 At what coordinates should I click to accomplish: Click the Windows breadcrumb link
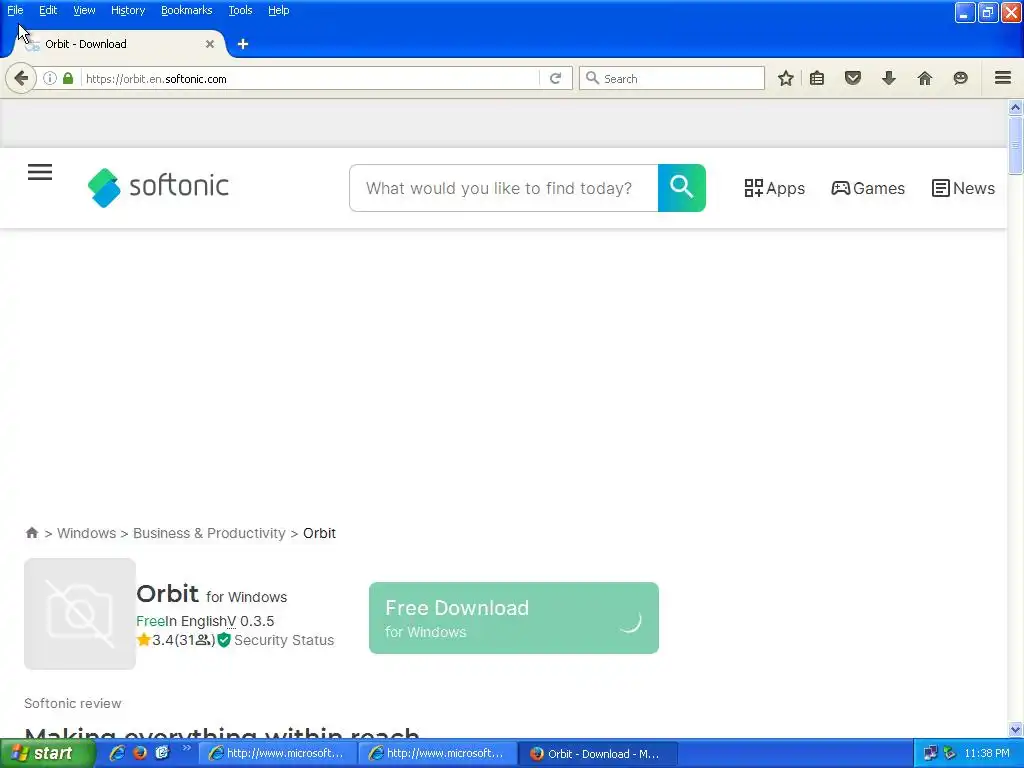[86, 533]
